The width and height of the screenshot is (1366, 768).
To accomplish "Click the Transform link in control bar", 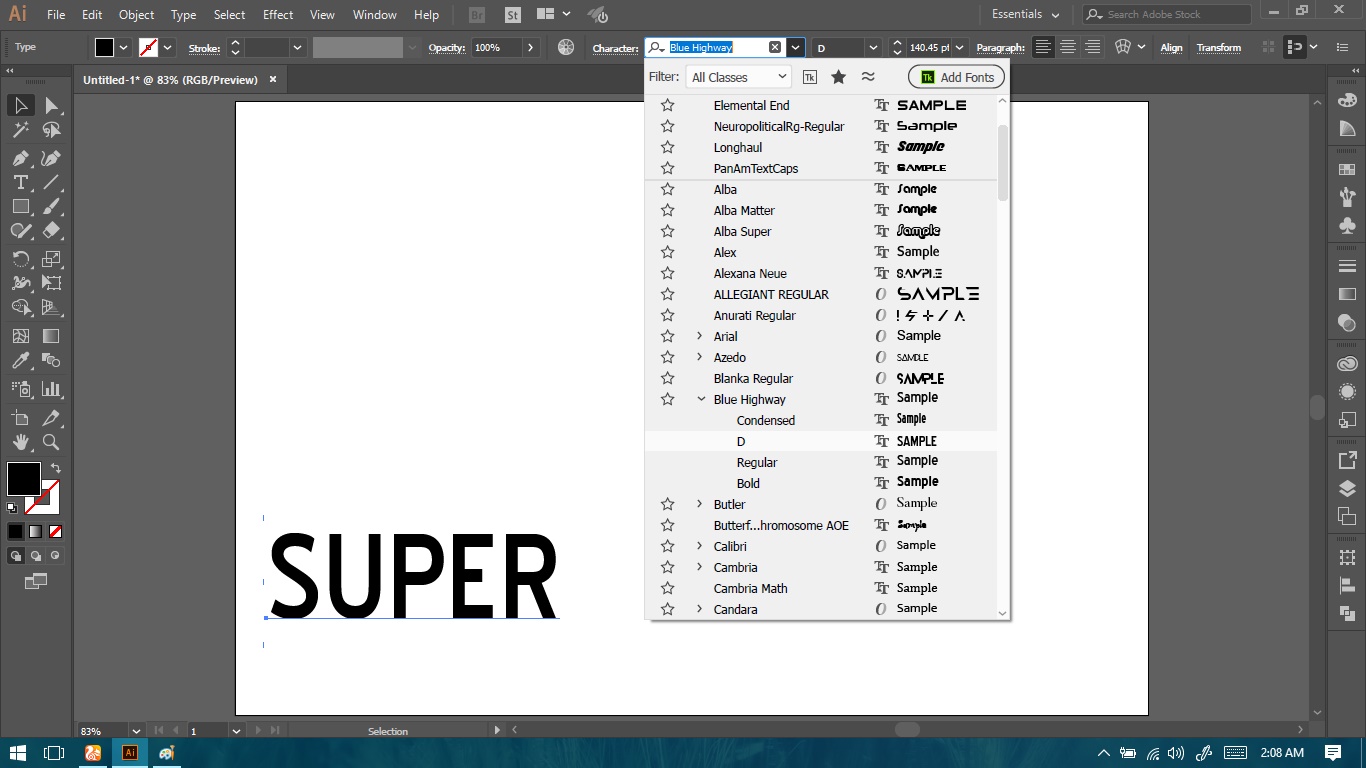I will point(1218,48).
